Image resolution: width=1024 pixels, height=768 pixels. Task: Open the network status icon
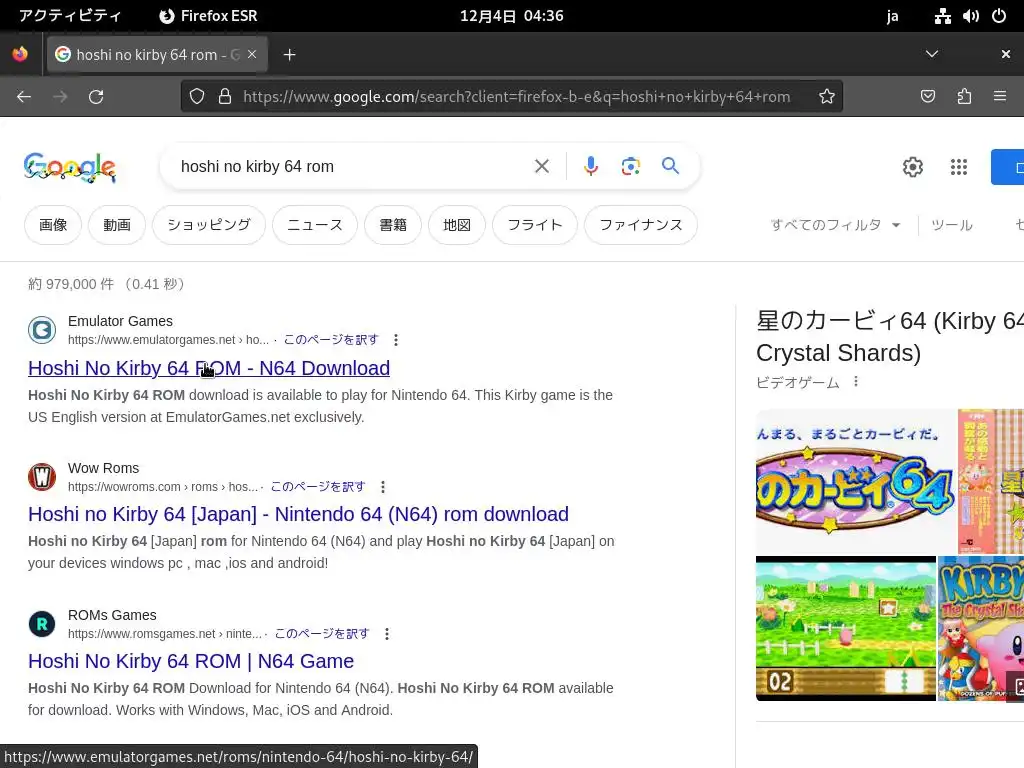[x=942, y=16]
